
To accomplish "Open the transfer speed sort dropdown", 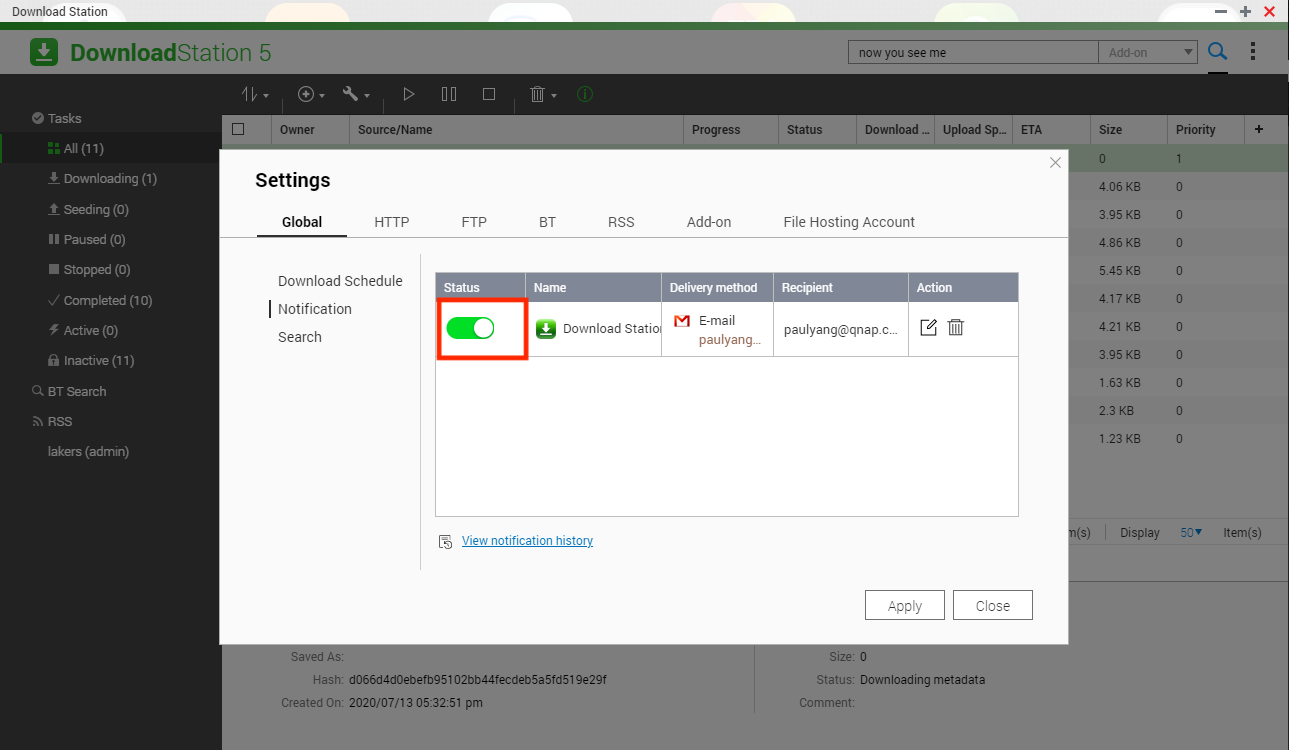I will coord(255,94).
